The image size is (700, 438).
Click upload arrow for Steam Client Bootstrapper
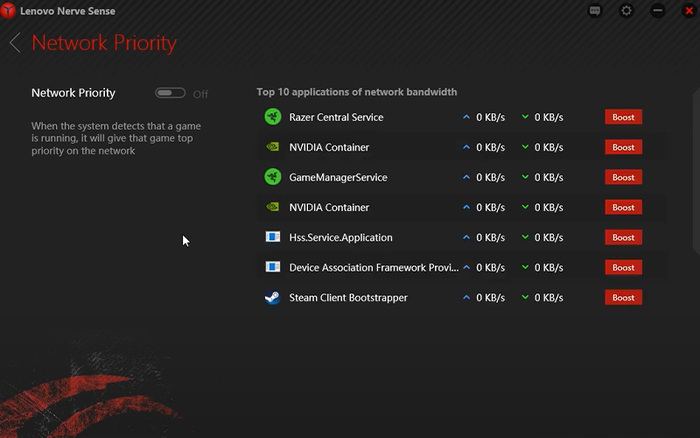click(x=467, y=297)
